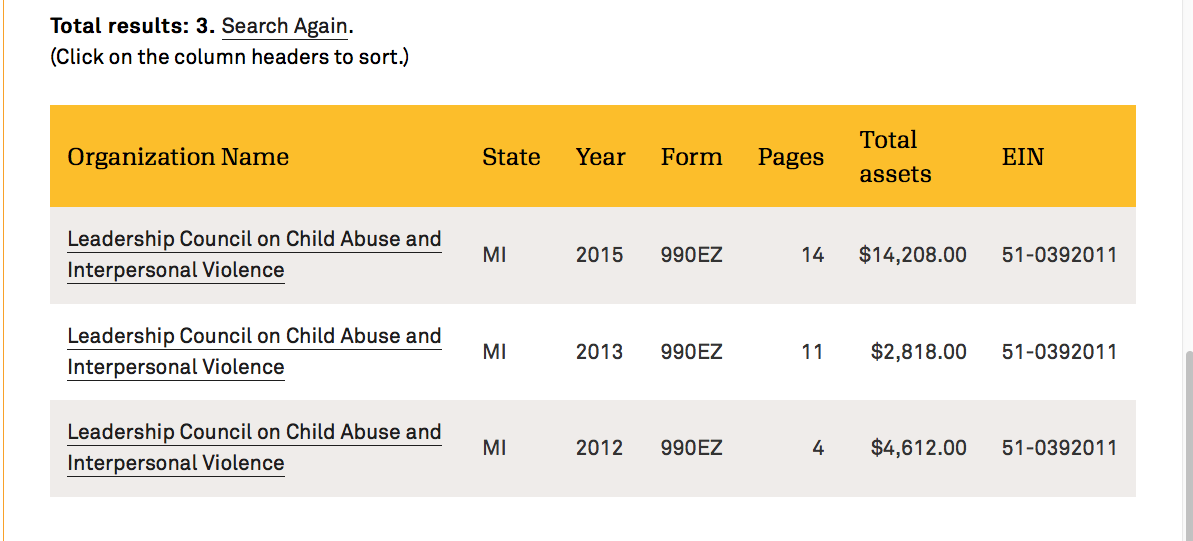Screen dimensions: 1193x541
Task: Click the 2012 year cell
Action: [x=599, y=448]
